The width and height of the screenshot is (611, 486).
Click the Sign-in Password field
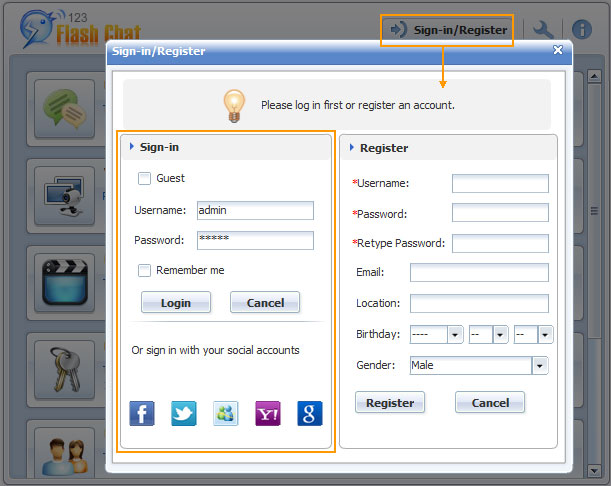click(255, 240)
